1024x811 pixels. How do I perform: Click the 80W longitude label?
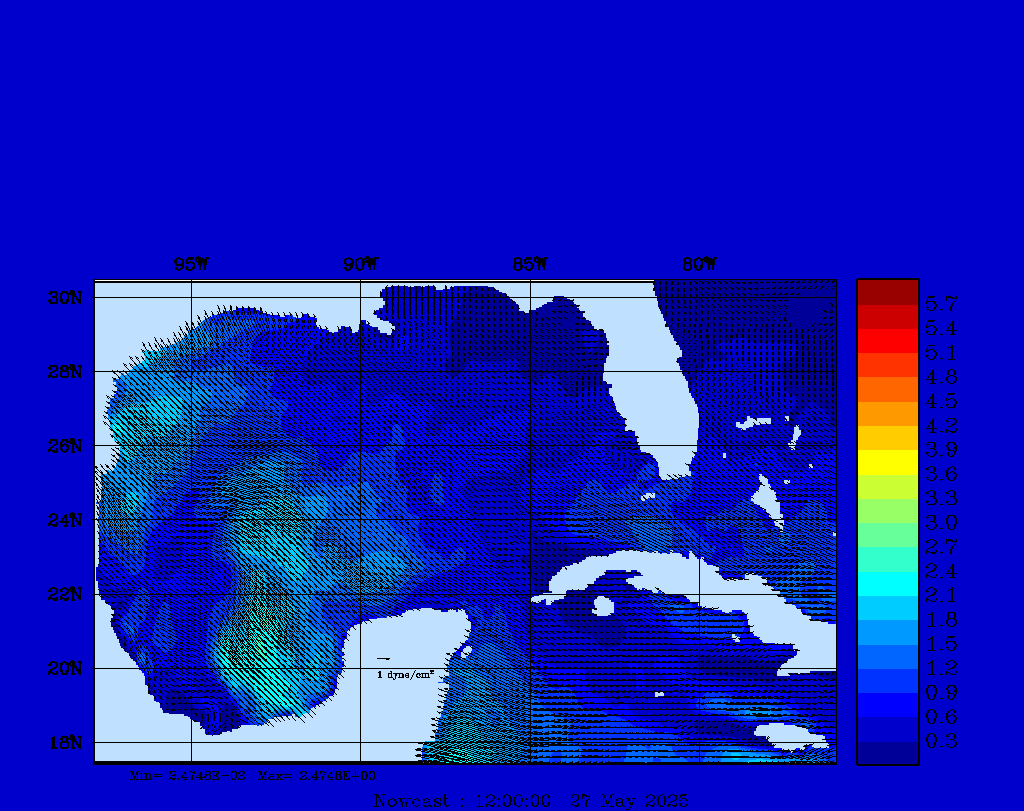pyautogui.click(x=699, y=265)
